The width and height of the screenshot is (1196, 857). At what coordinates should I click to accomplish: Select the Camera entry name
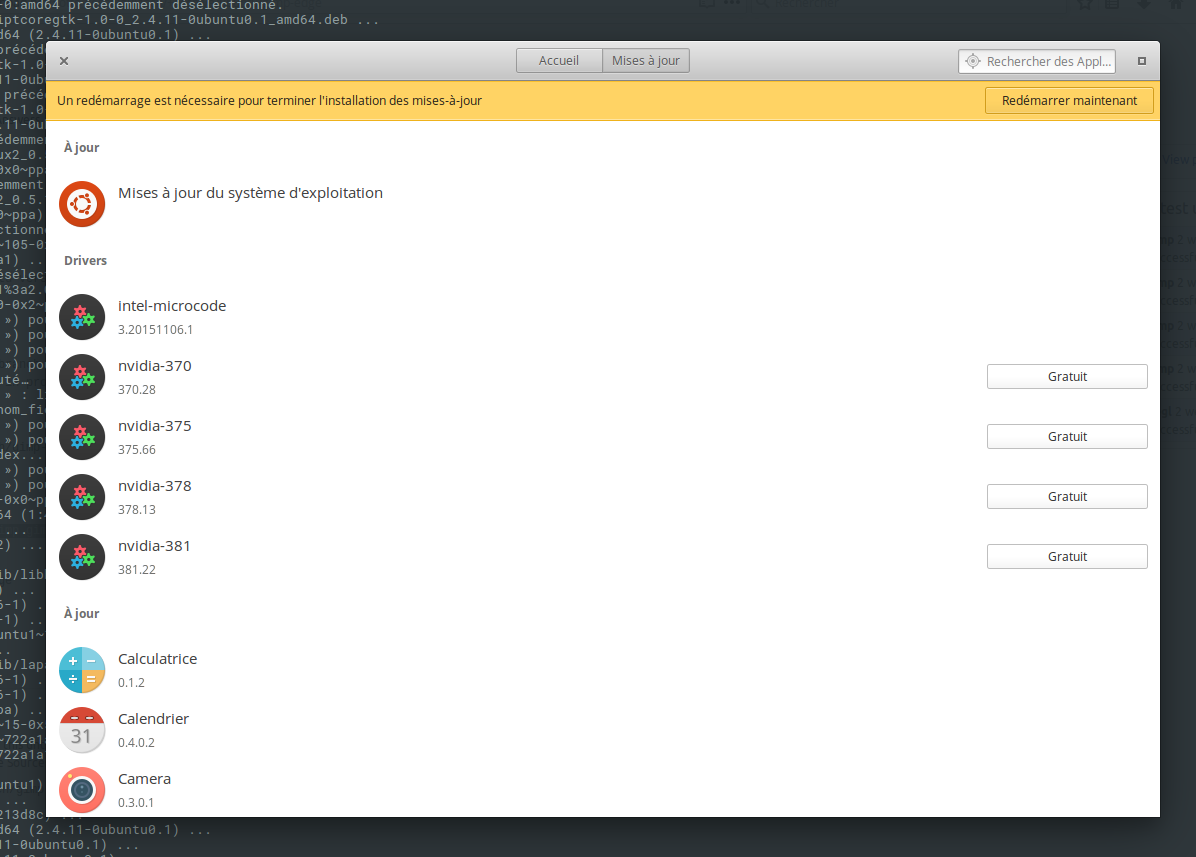(144, 779)
